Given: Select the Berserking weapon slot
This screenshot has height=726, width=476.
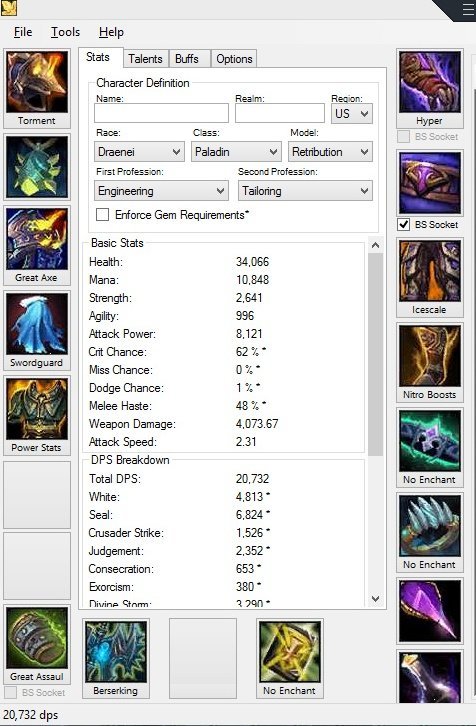Looking at the screenshot, I should click(116, 658).
